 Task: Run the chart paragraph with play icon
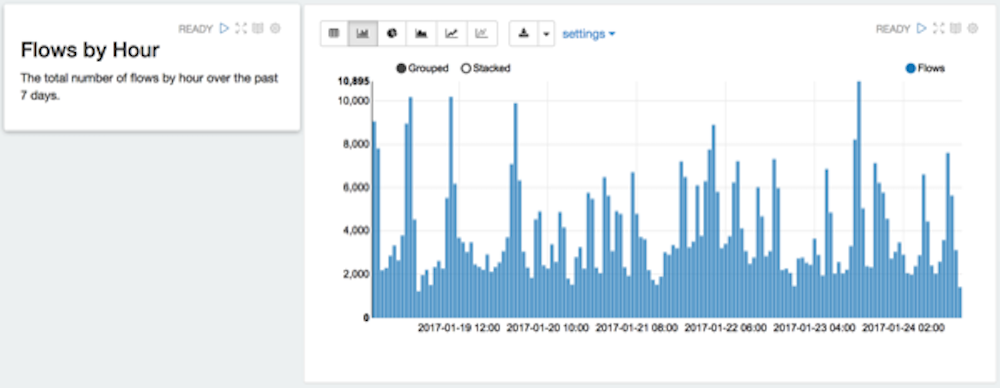pos(921,28)
